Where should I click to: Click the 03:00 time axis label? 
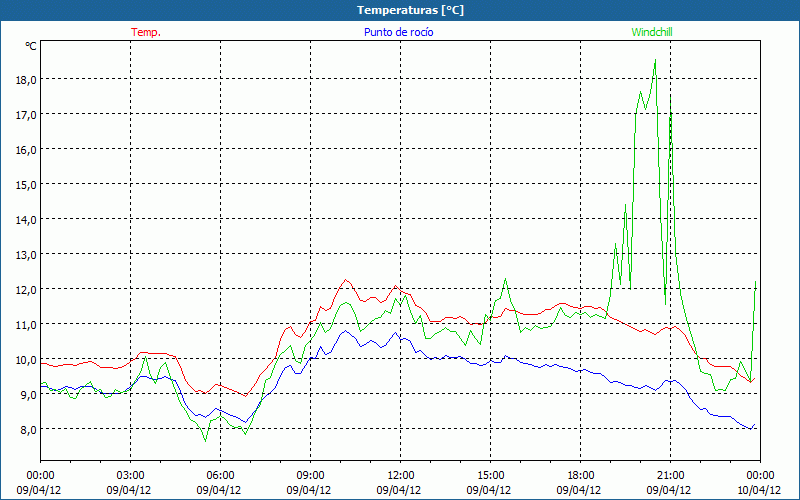130,475
